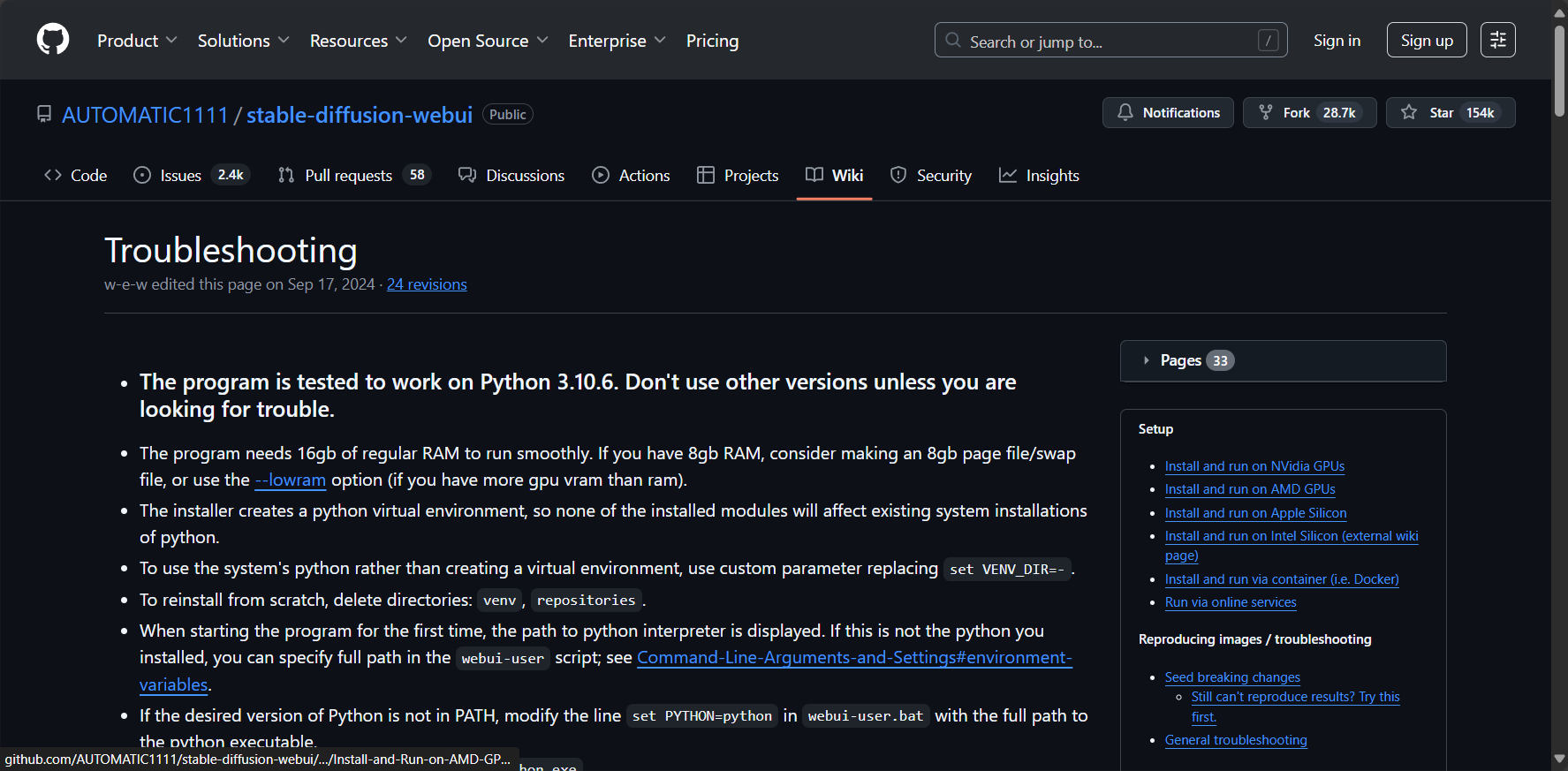1568x771 pixels.
Task: Click the Sign in link
Action: (1337, 41)
